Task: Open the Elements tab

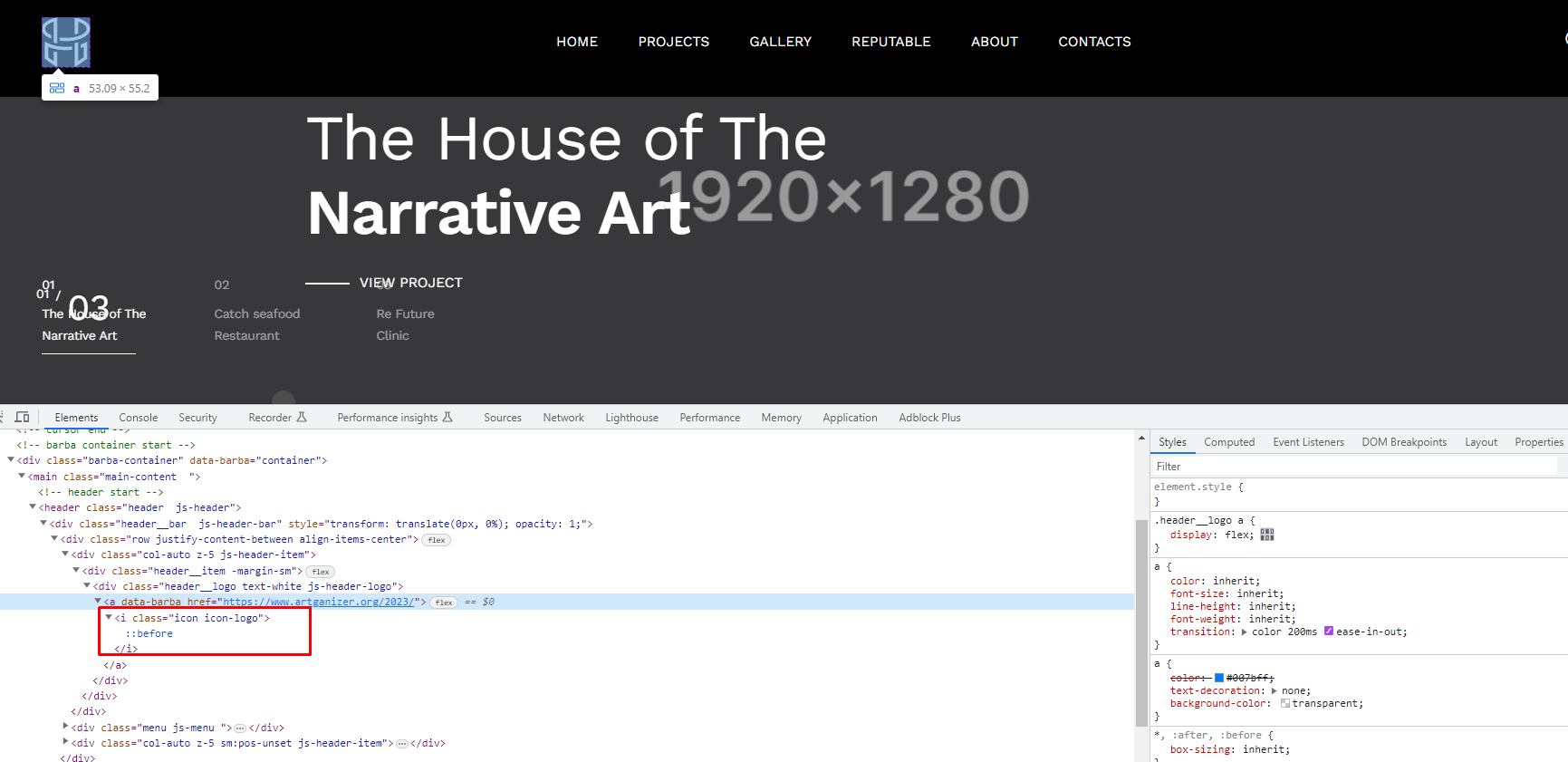Action: pos(76,418)
